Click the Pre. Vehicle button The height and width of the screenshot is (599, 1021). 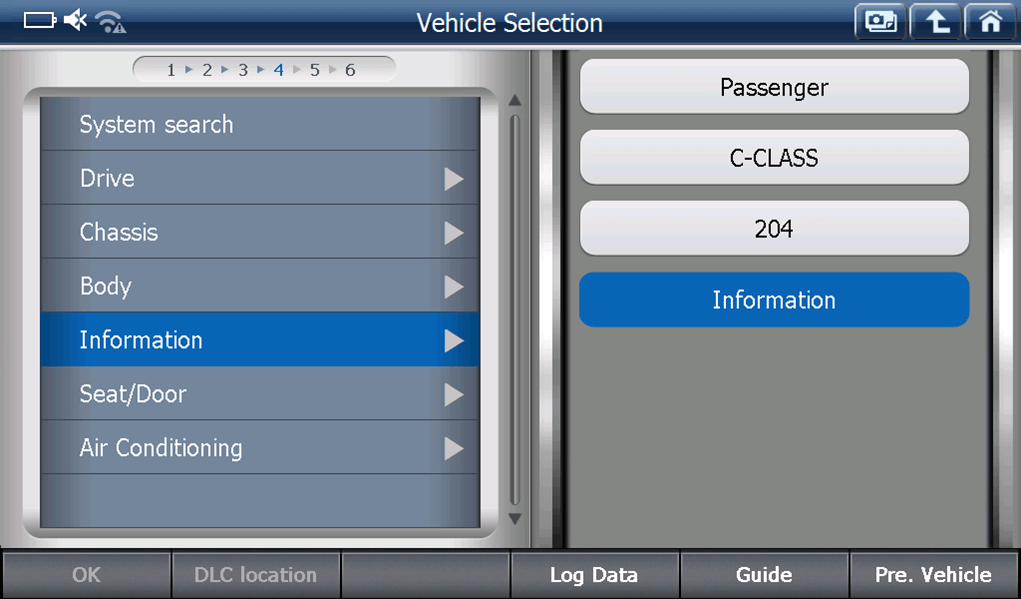[x=933, y=575]
